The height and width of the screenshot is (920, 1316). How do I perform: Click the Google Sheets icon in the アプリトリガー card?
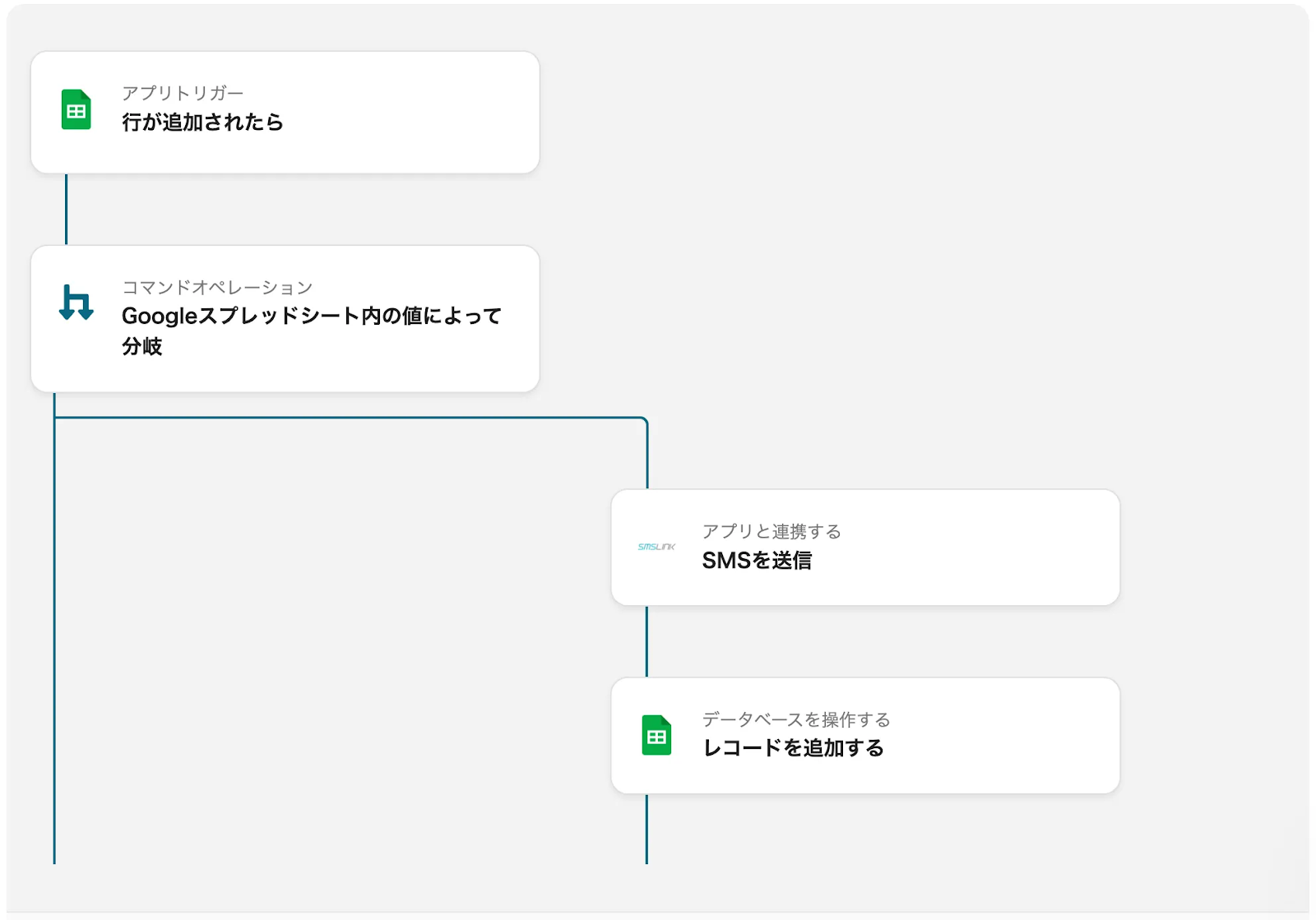point(76,110)
